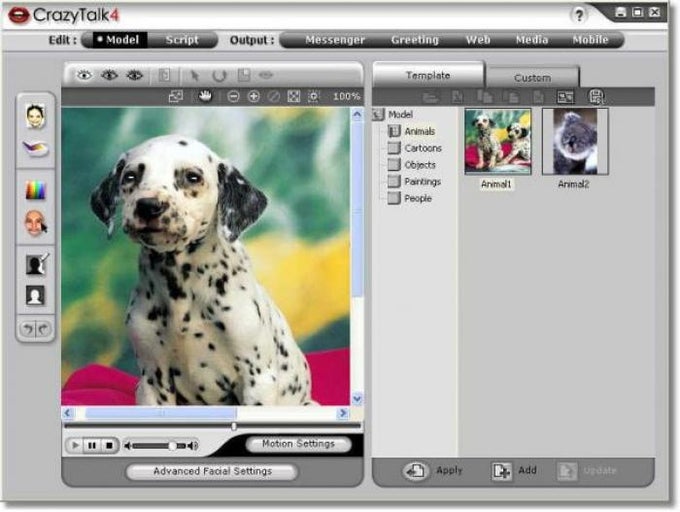Select the People folder
680x512 pixels.
[410, 199]
